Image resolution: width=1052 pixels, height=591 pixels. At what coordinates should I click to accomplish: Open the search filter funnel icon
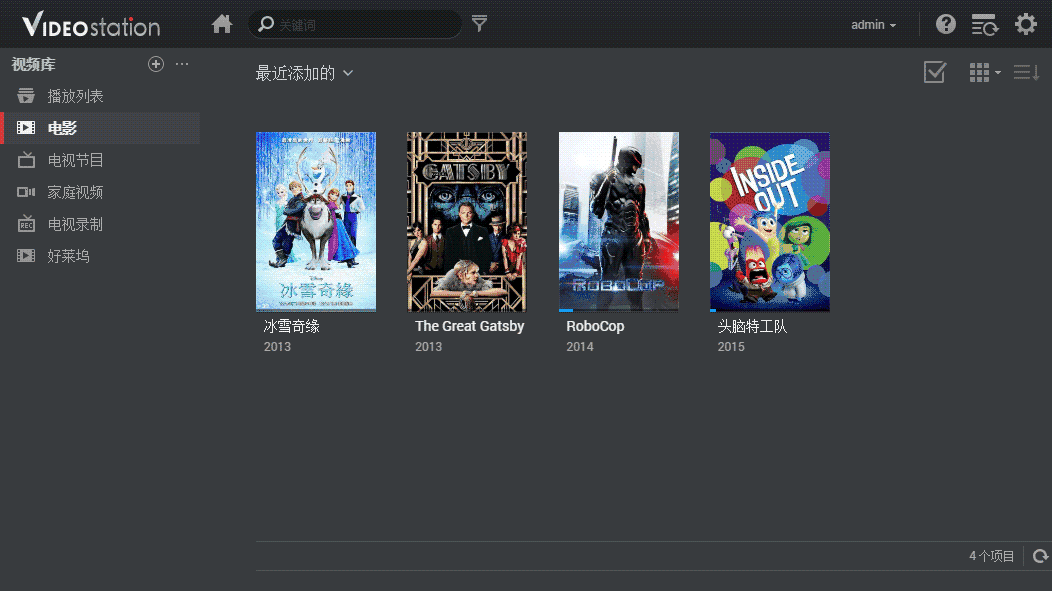(480, 24)
